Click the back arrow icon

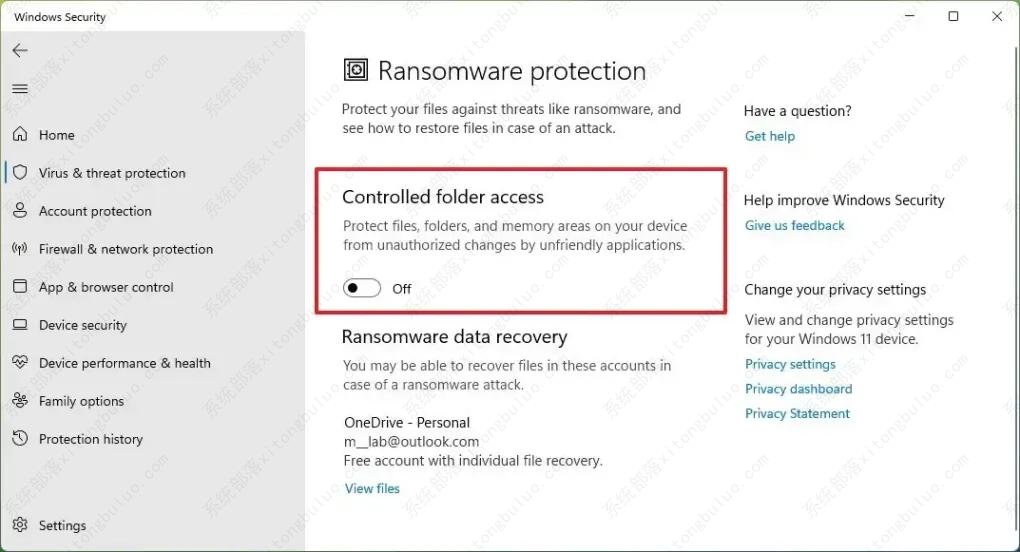pos(20,50)
